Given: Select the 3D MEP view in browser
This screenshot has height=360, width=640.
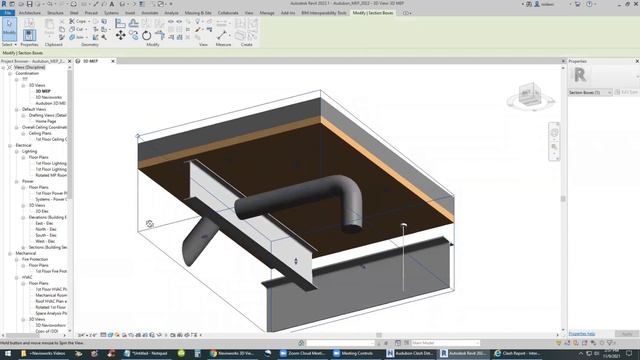Looking at the screenshot, I should [43, 91].
